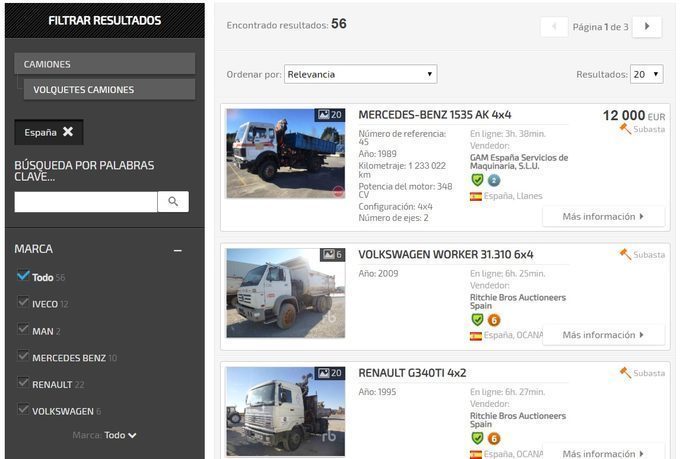Click the Spain flag in the Volkswagen Worker listing
This screenshot has height=459, width=680.
[x=476, y=336]
